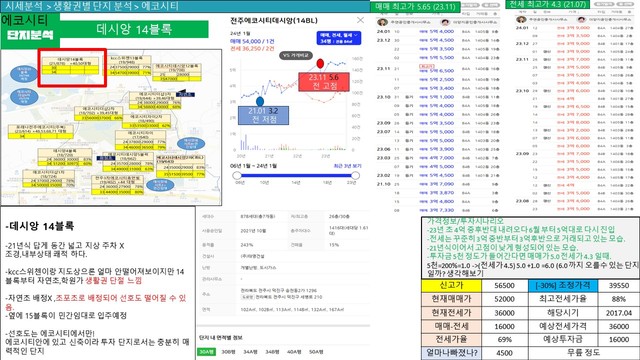Image resolution: width=640 pixels, height=360 pixels.
Task: Click the 가격정보/투자시나리오 heading
Action: coord(465,221)
